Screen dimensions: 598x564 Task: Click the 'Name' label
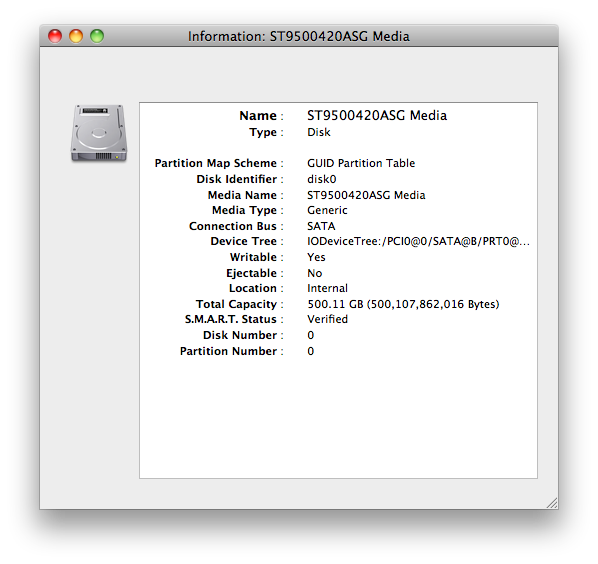click(x=258, y=116)
